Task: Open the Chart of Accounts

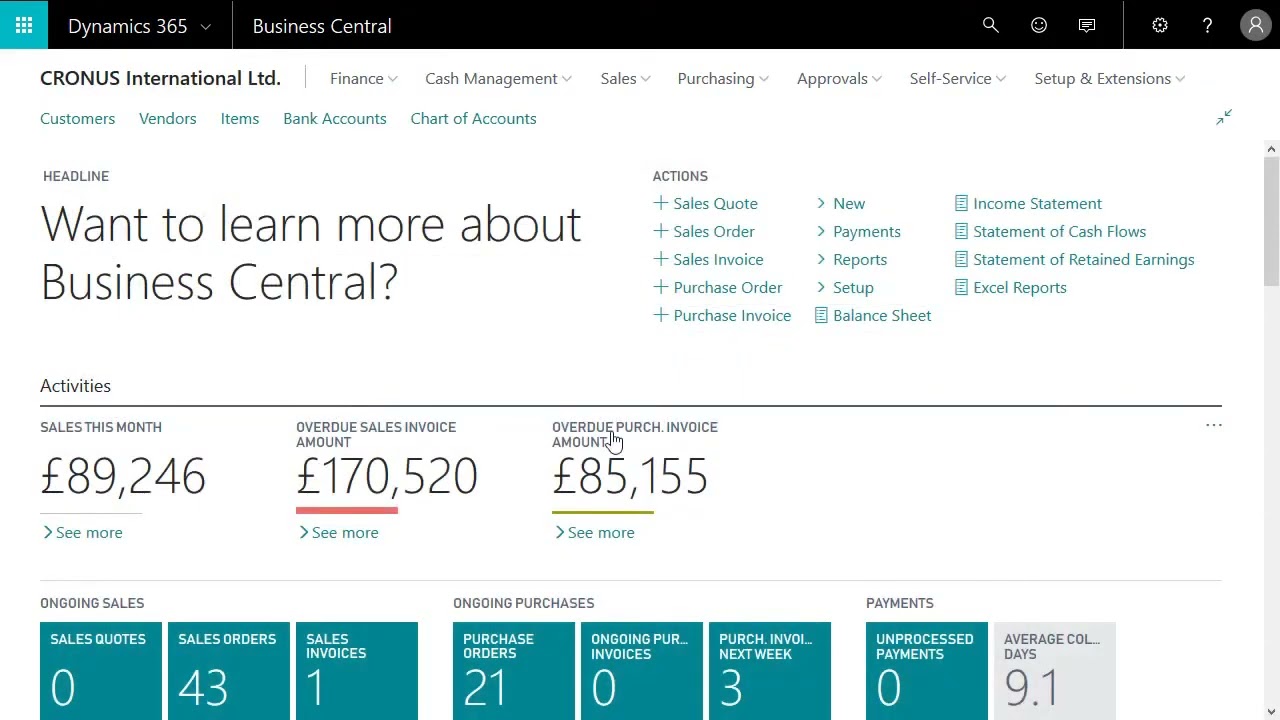Action: pos(473,118)
